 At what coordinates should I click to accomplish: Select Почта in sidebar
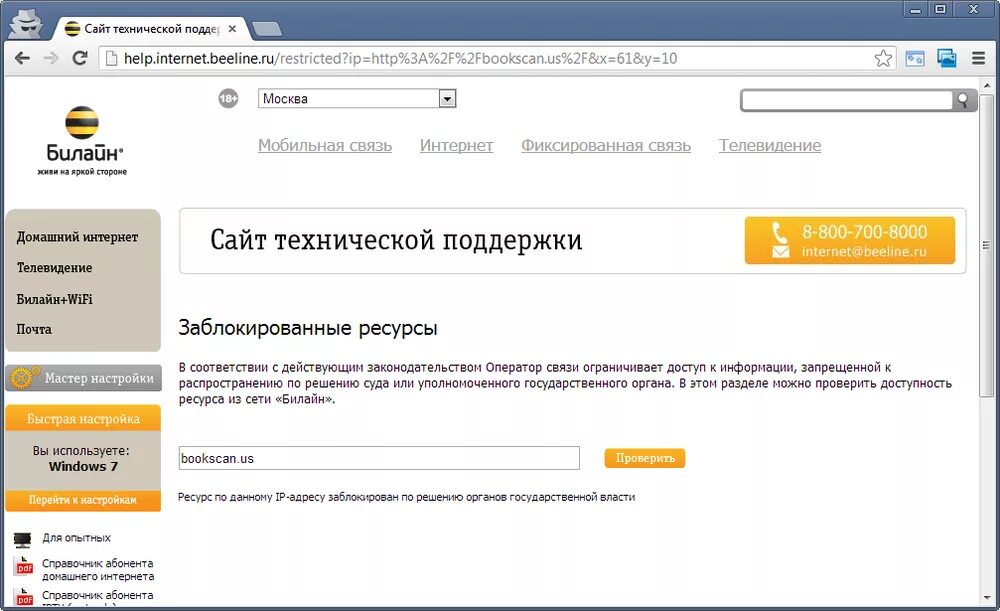[34, 330]
